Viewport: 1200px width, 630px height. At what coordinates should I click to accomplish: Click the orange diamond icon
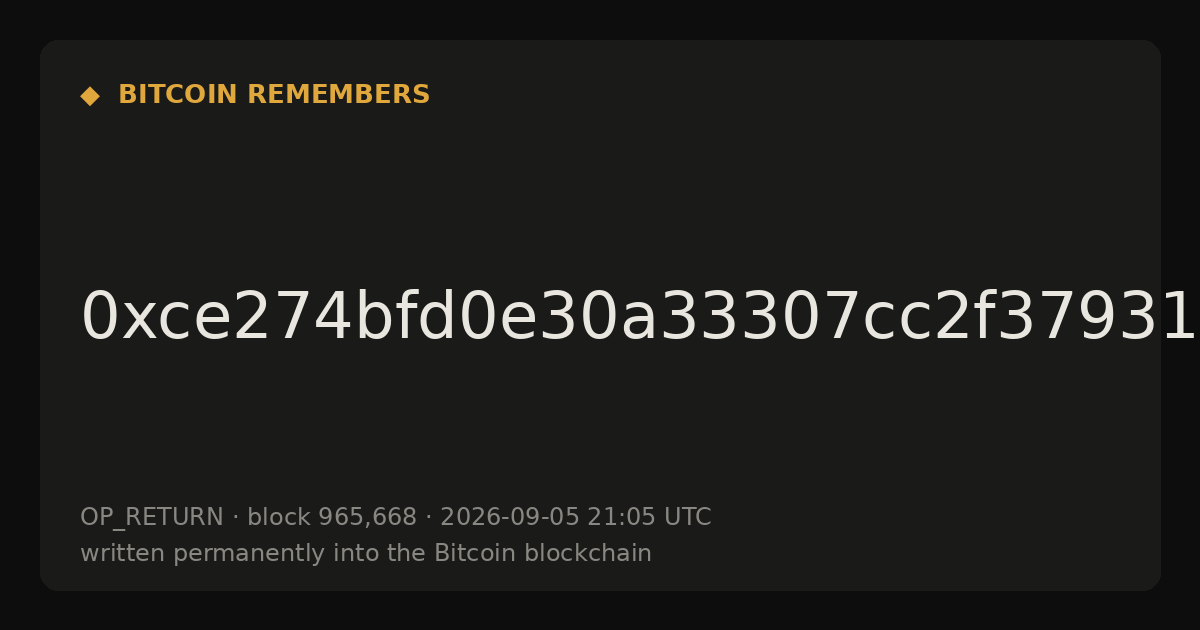90,96
